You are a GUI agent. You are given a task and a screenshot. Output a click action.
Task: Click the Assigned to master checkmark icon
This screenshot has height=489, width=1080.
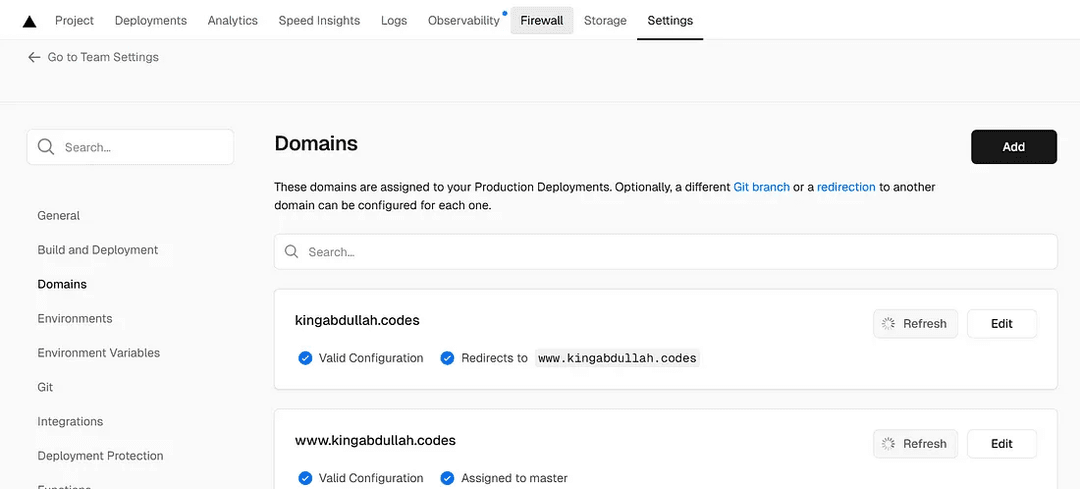[447, 478]
